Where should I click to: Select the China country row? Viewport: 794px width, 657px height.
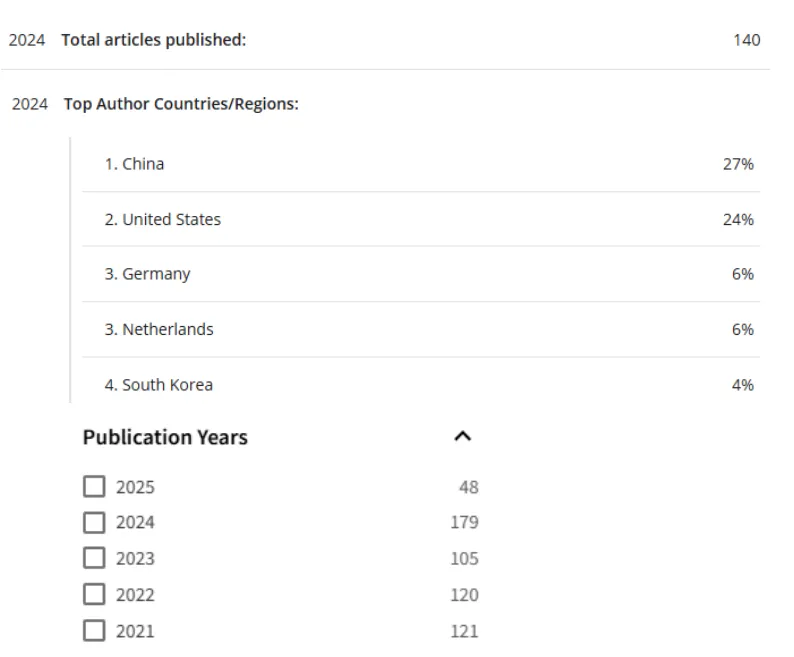421,164
